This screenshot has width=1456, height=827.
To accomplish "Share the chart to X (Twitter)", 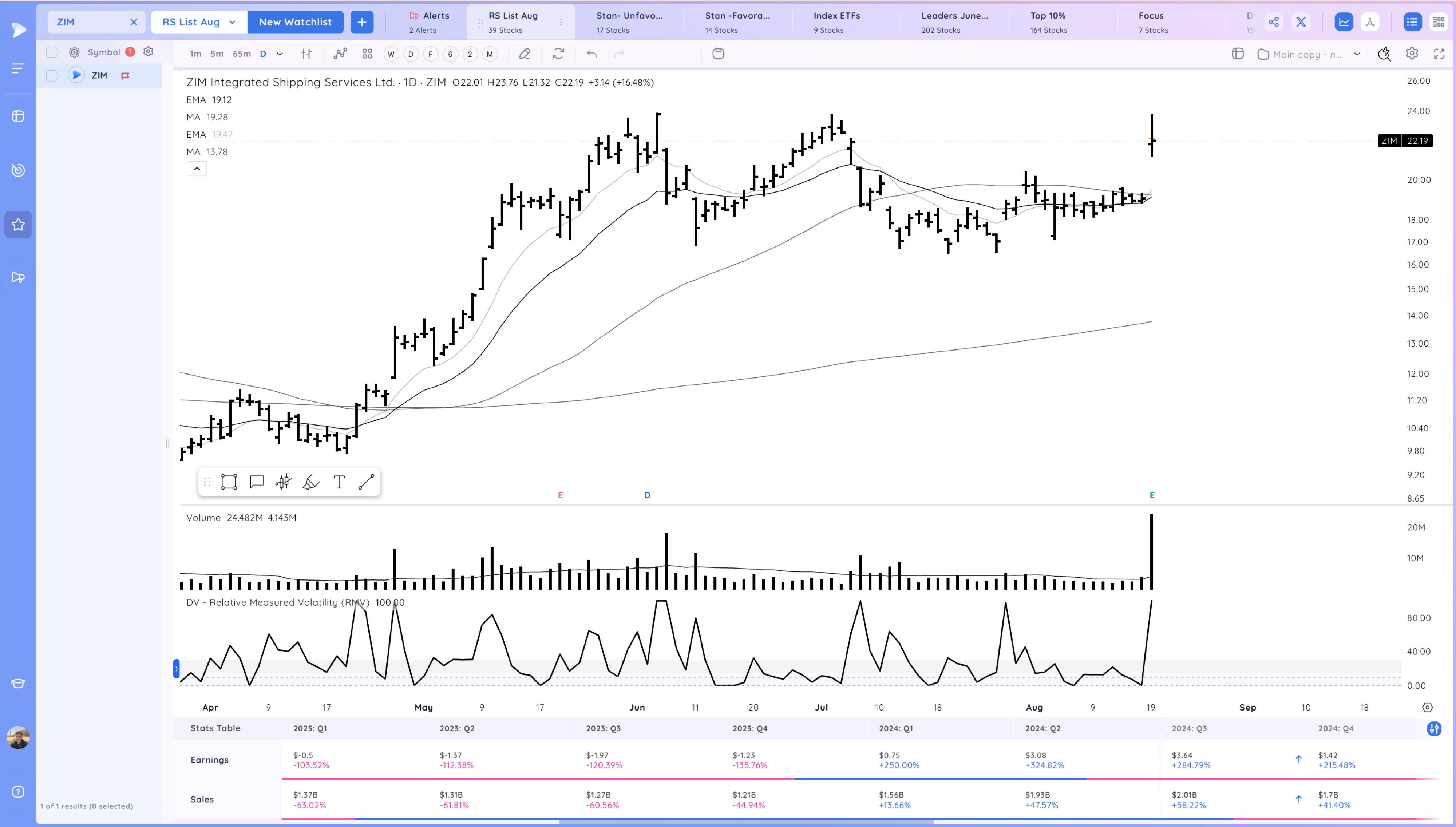I will tap(1302, 21).
